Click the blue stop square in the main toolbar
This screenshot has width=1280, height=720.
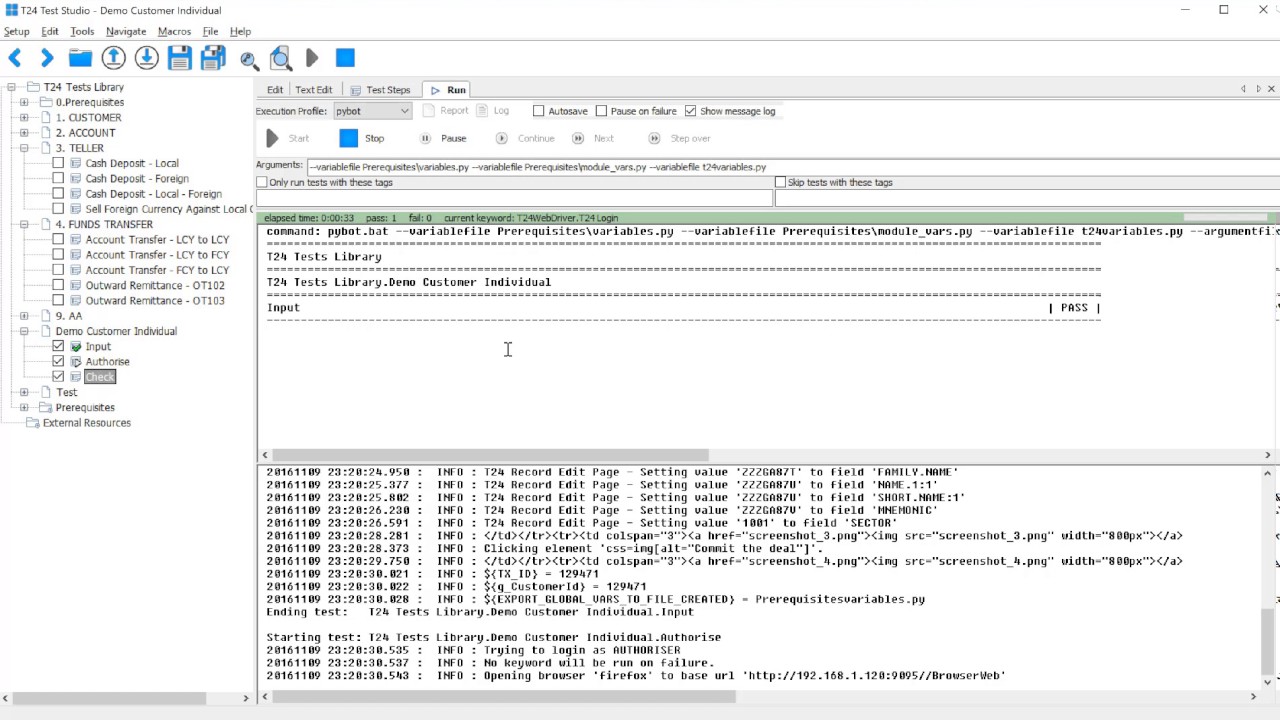[x=345, y=58]
